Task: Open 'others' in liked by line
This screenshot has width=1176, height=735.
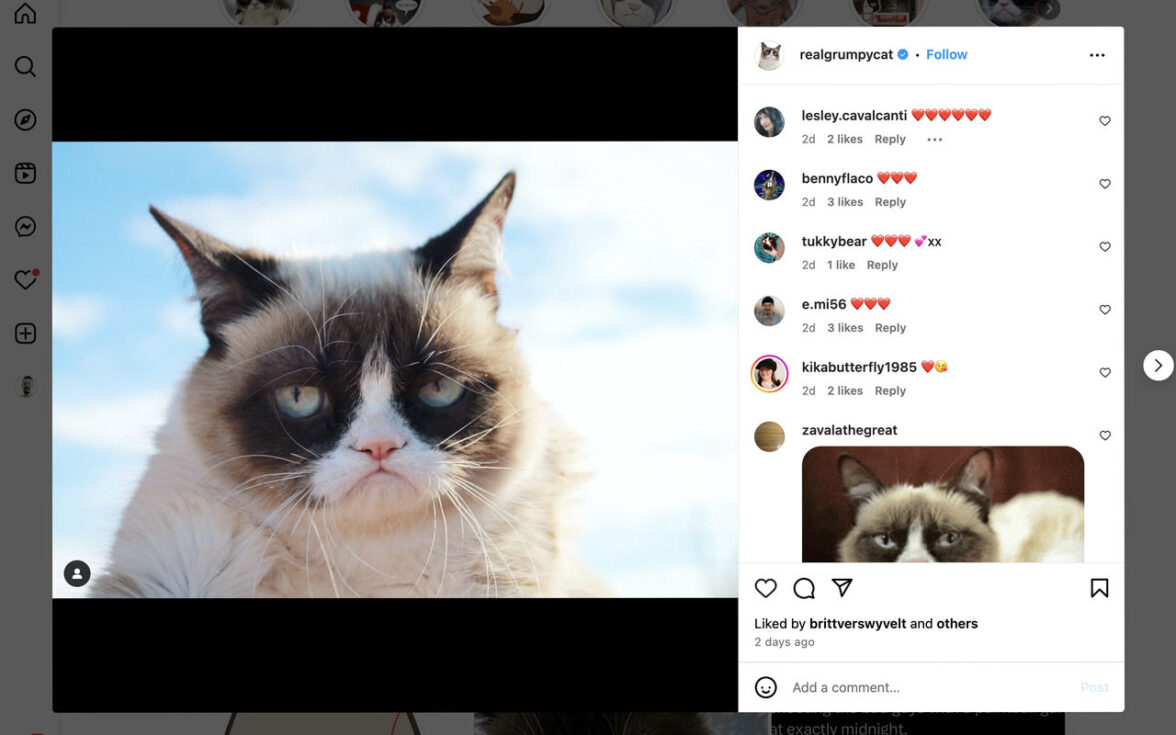Action: coord(957,624)
